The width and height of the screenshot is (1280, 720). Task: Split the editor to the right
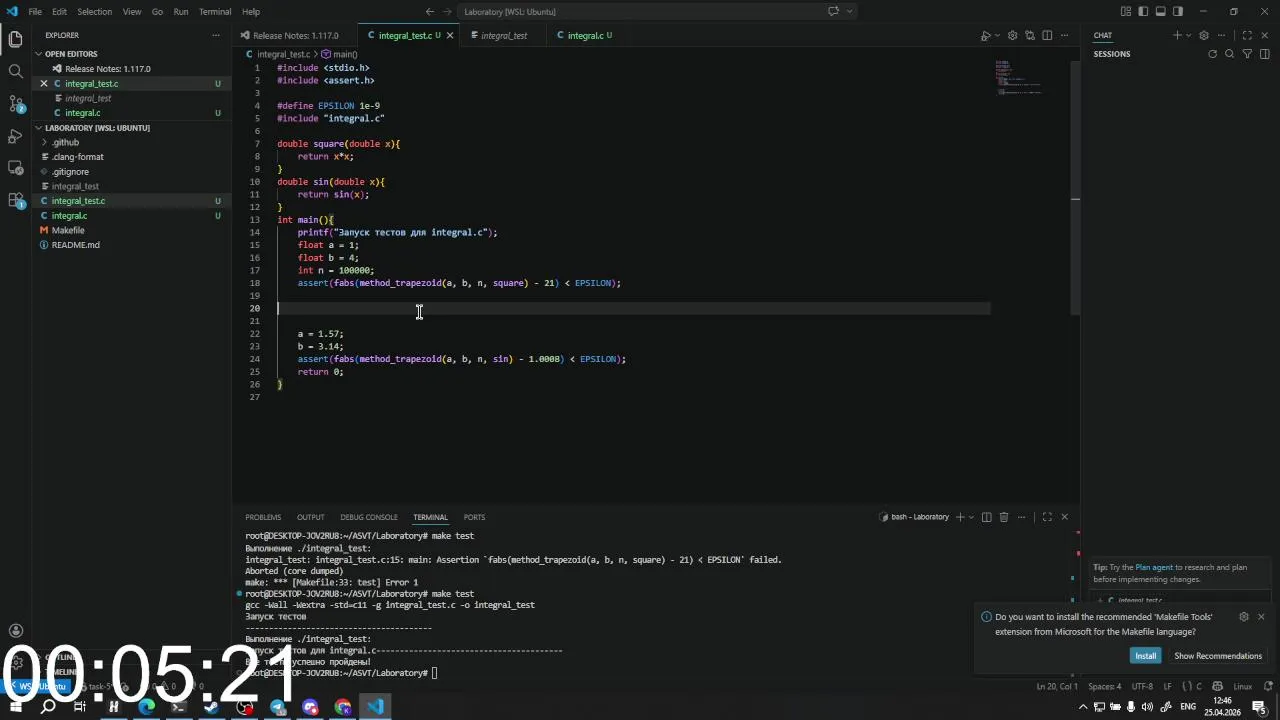(x=1047, y=35)
